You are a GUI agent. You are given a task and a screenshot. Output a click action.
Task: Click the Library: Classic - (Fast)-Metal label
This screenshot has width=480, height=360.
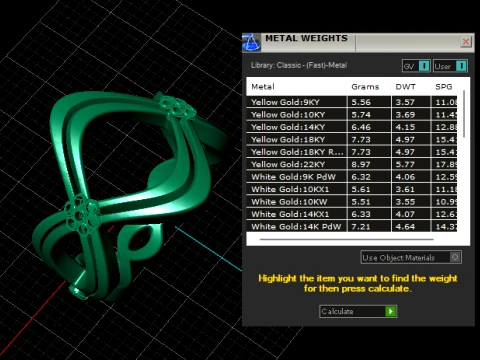pyautogui.click(x=299, y=65)
